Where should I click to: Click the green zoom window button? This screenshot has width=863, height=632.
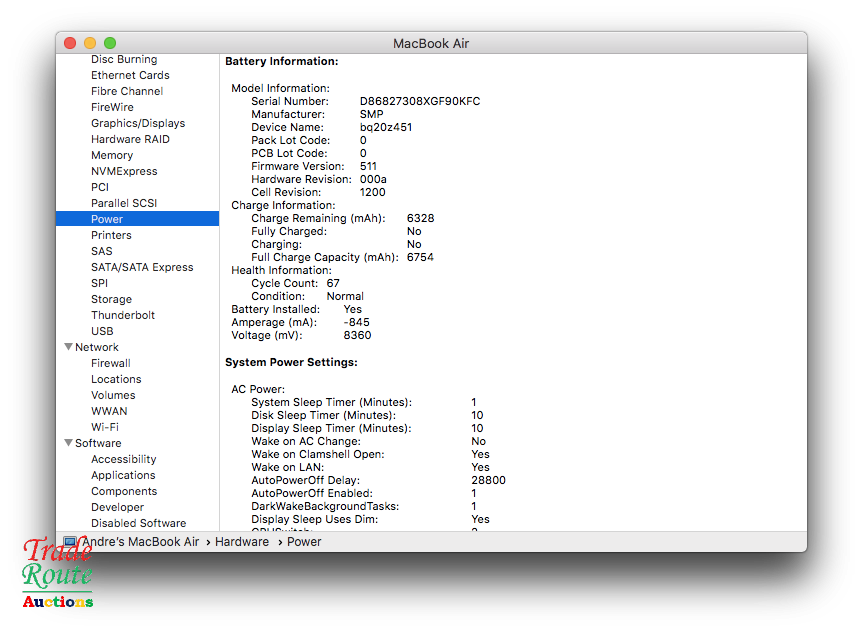(x=110, y=43)
